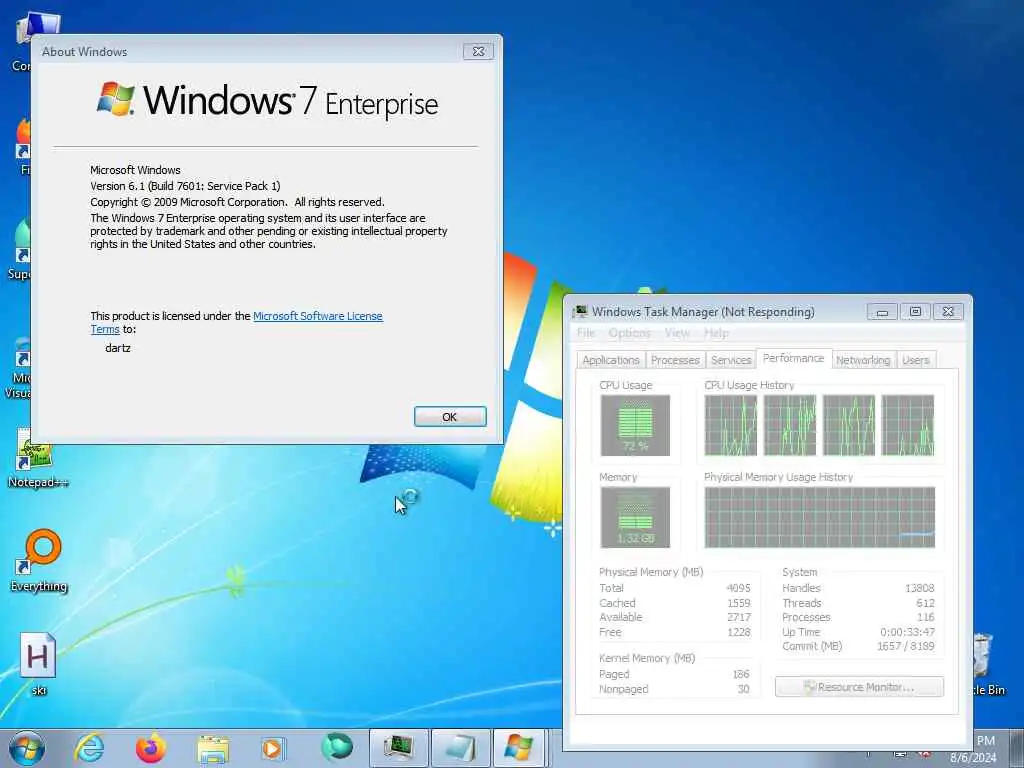This screenshot has width=1024, height=768.
Task: Open Windows Media Player taskbar icon
Action: 273,748
